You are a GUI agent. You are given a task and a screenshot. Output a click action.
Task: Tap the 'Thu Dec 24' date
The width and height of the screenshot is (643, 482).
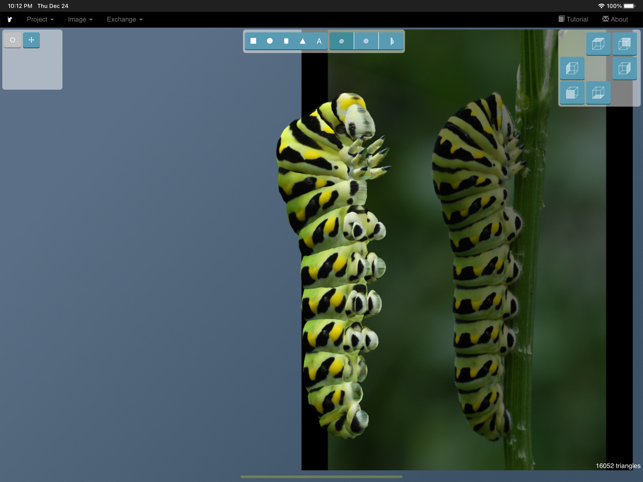53,6
